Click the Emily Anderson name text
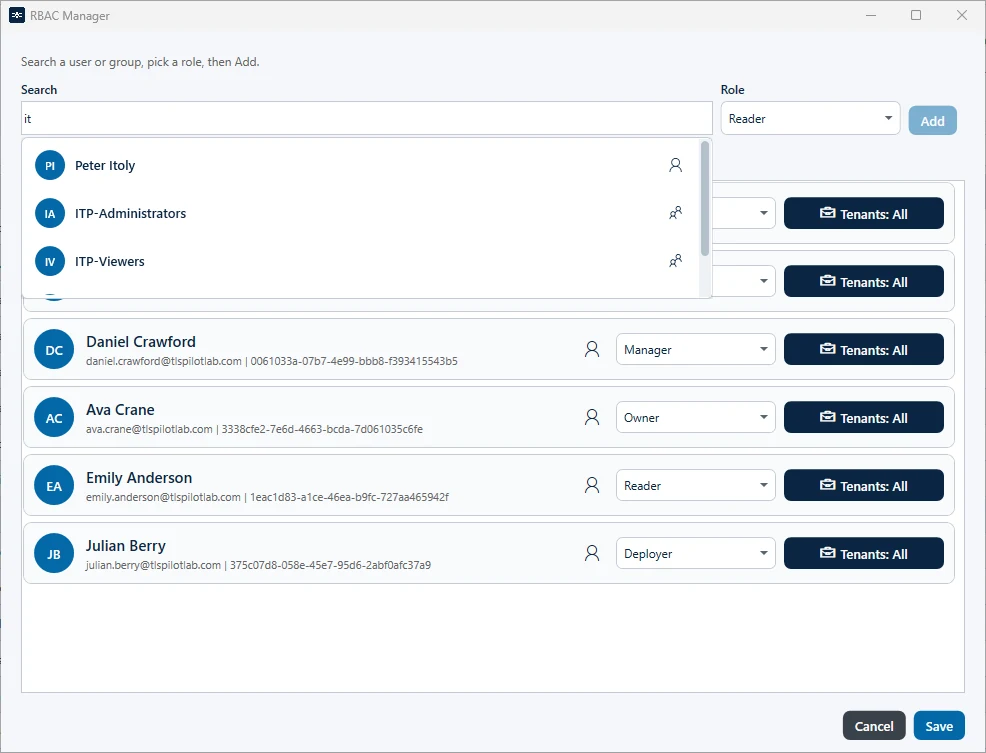Image resolution: width=986 pixels, height=753 pixels. [139, 477]
